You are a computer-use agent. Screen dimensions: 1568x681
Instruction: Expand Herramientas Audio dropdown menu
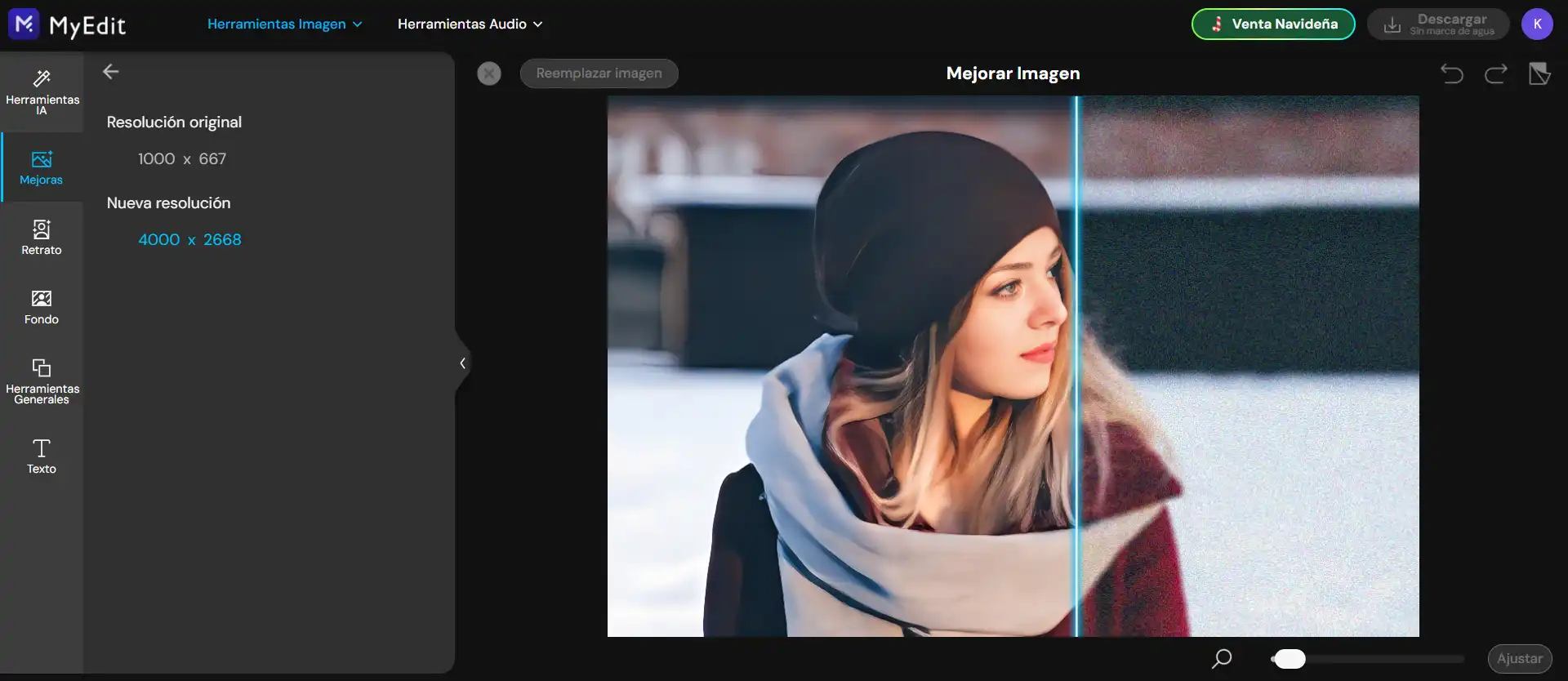tap(470, 24)
